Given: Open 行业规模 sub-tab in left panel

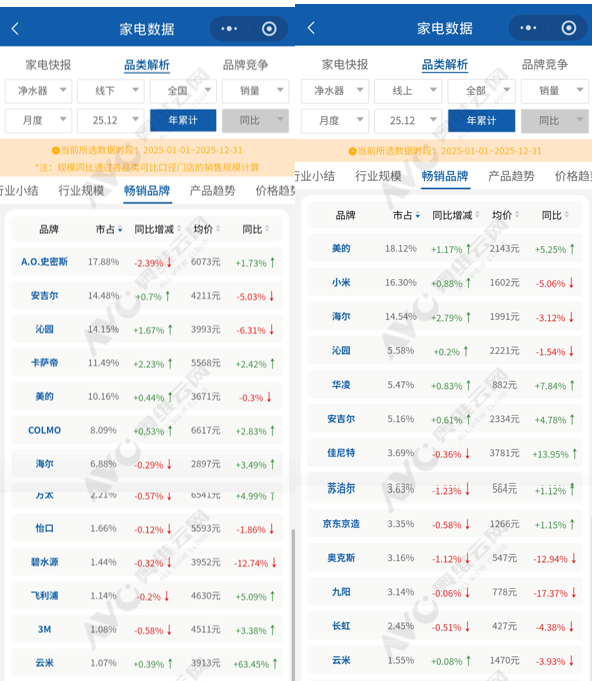Looking at the screenshot, I should pos(81,191).
